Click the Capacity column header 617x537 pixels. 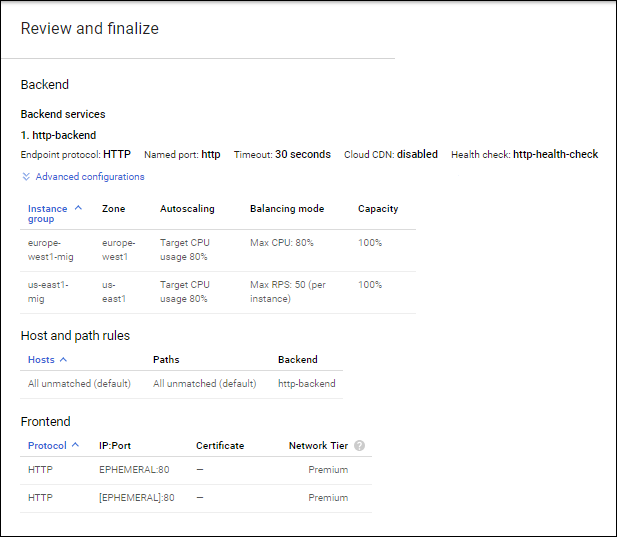click(x=378, y=209)
